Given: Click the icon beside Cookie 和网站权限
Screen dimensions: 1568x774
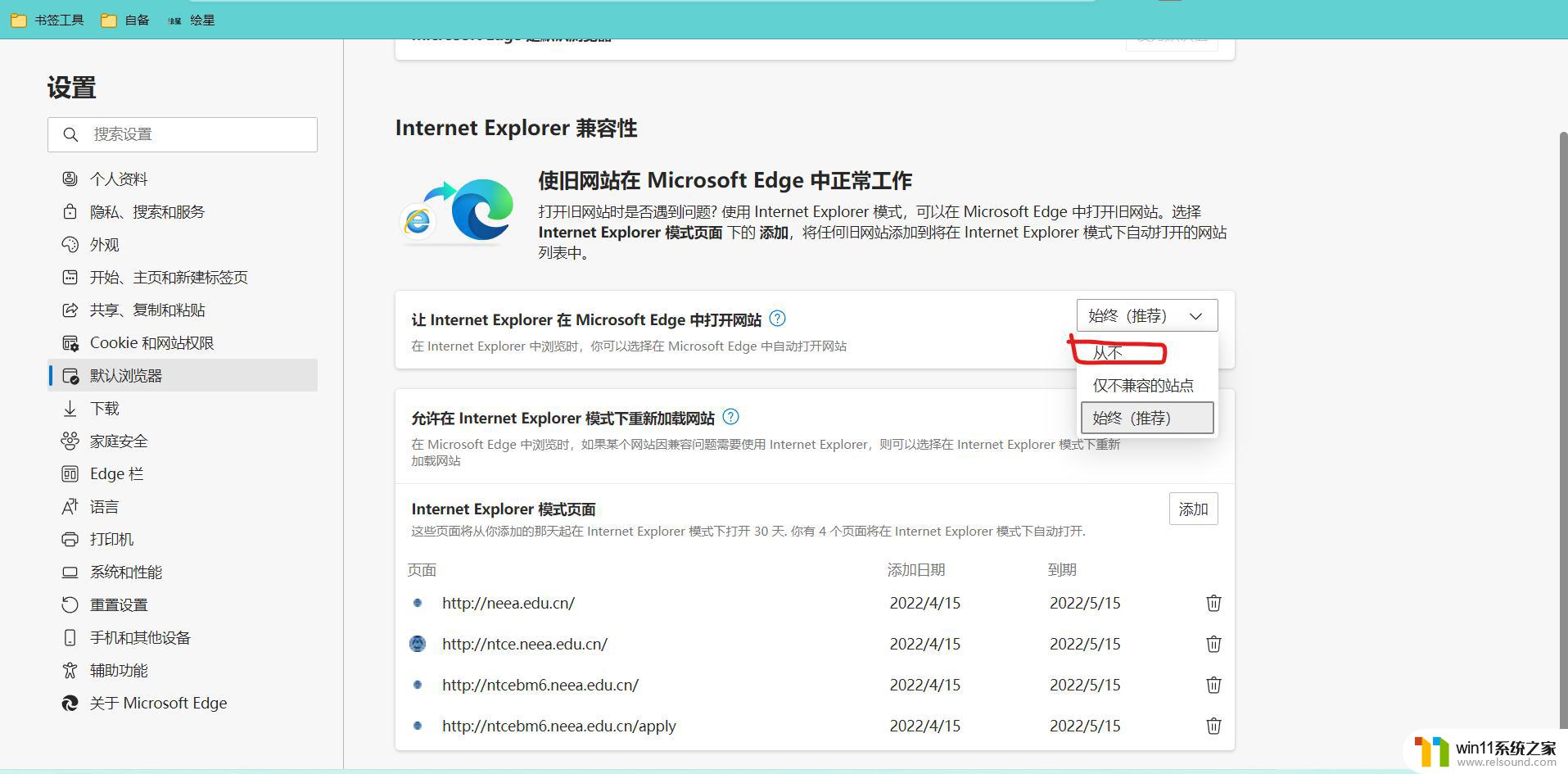Looking at the screenshot, I should point(70,342).
